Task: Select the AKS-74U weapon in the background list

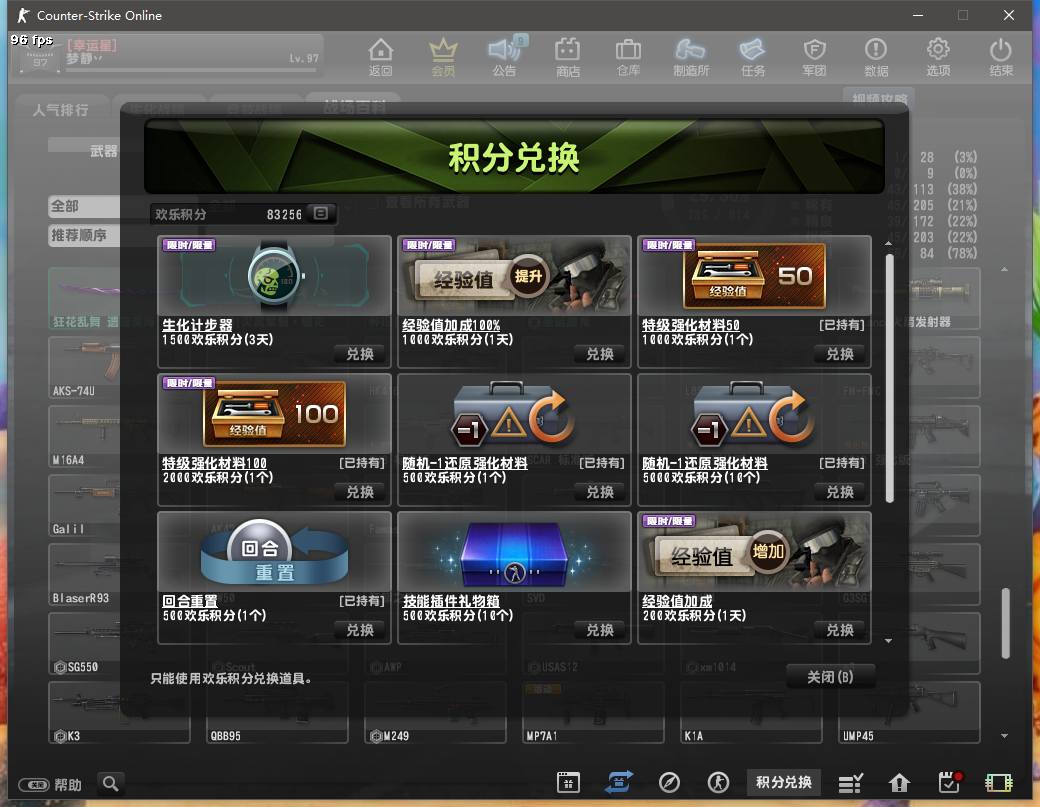Action: click(84, 367)
